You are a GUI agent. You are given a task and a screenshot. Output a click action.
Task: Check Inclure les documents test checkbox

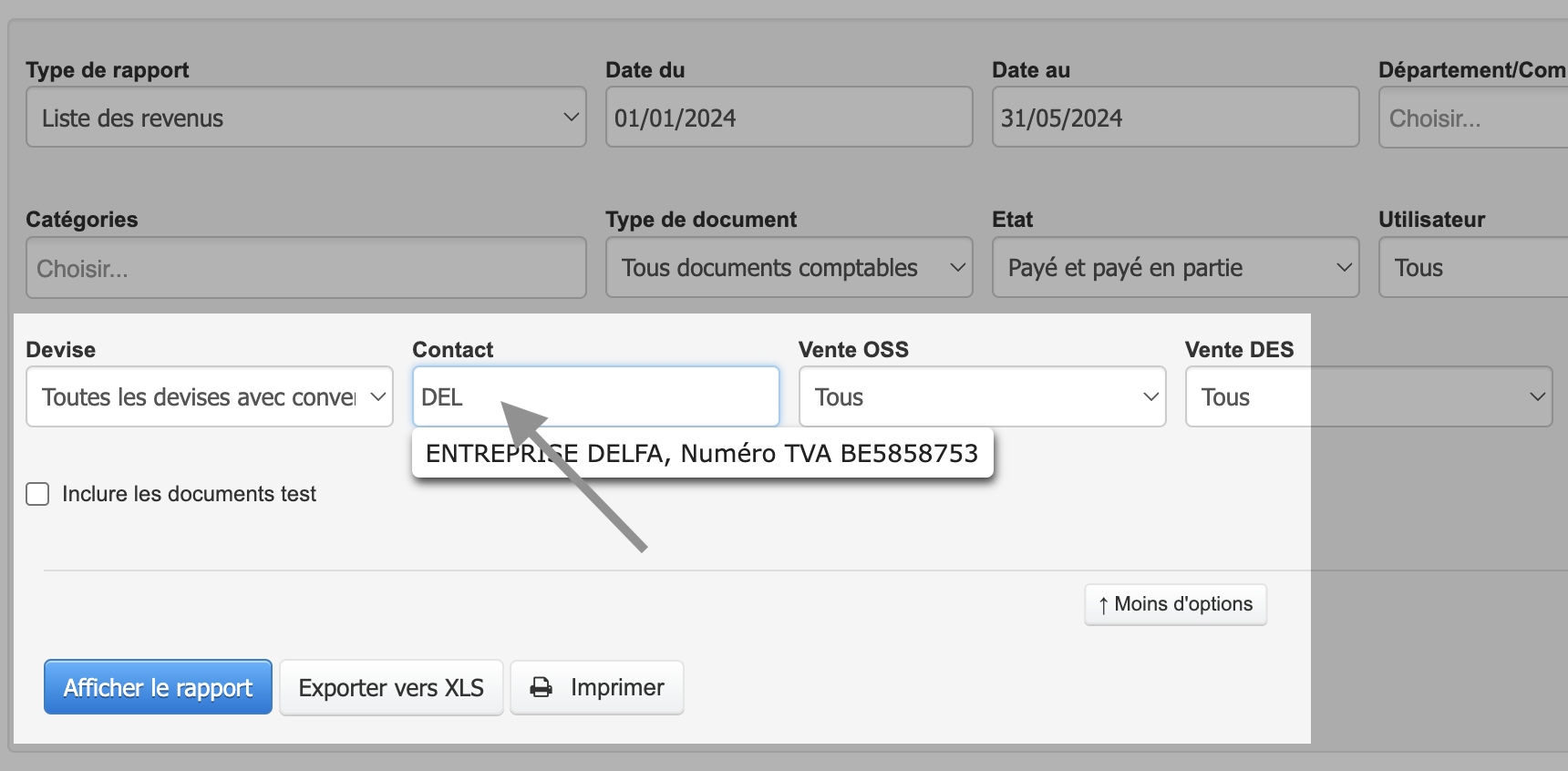(37, 494)
